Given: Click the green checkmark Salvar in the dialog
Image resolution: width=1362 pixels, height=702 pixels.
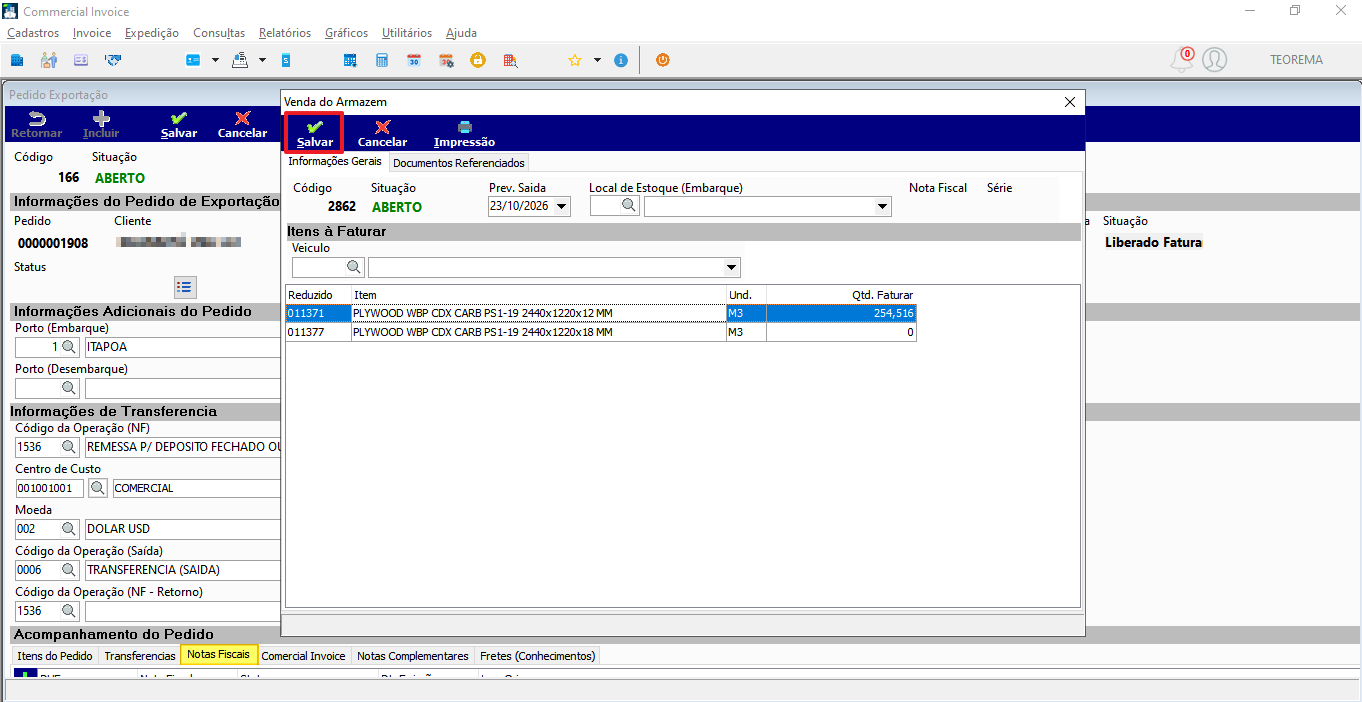Looking at the screenshot, I should tap(315, 133).
